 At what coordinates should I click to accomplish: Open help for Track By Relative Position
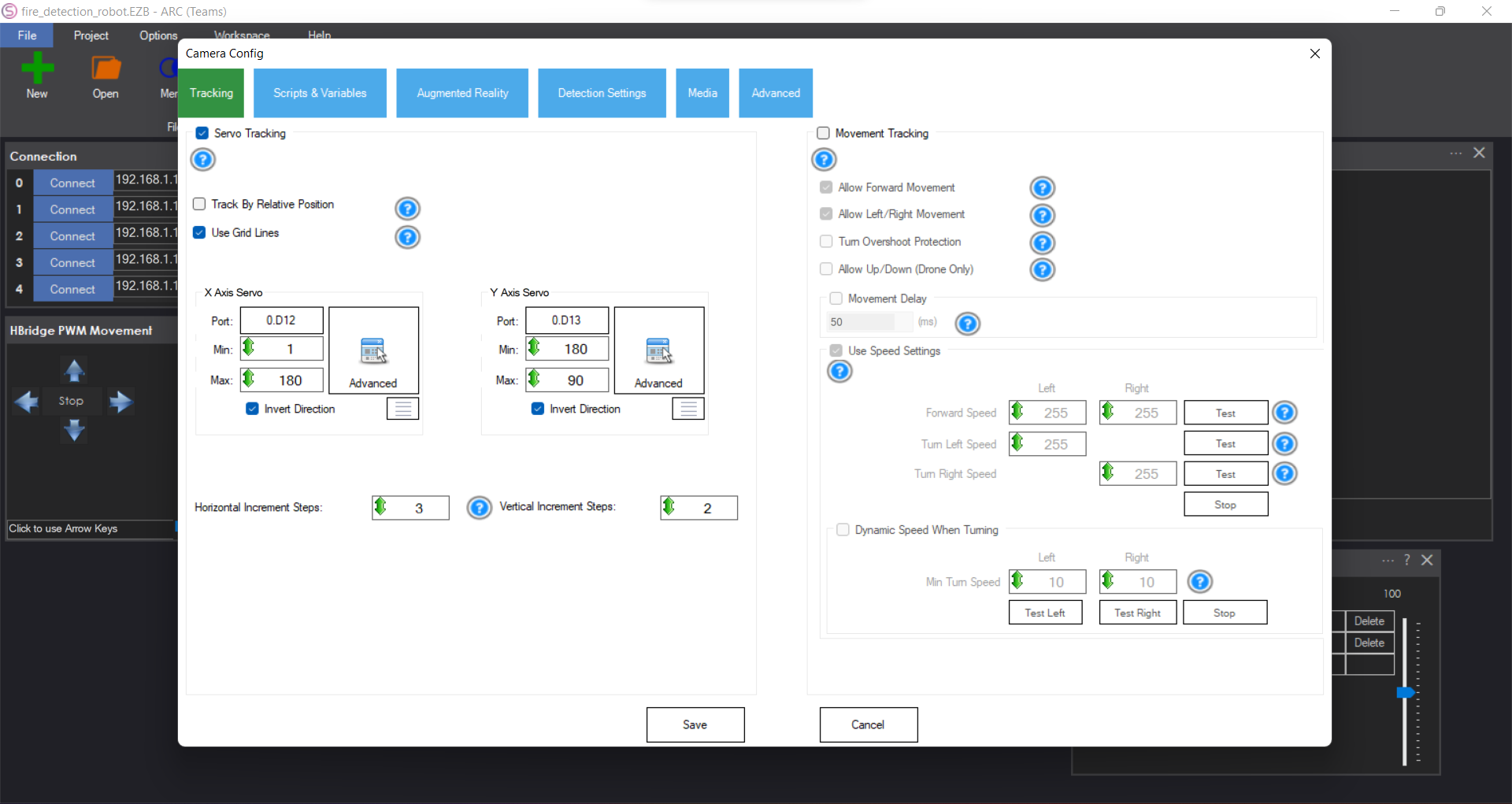[407, 209]
